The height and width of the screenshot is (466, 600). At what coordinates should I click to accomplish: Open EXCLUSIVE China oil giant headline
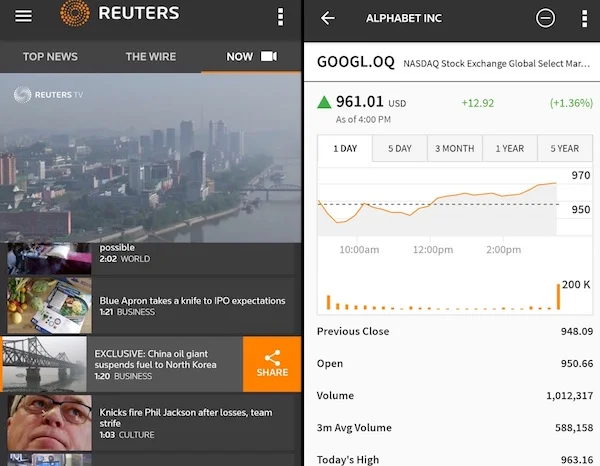[x=155, y=359]
